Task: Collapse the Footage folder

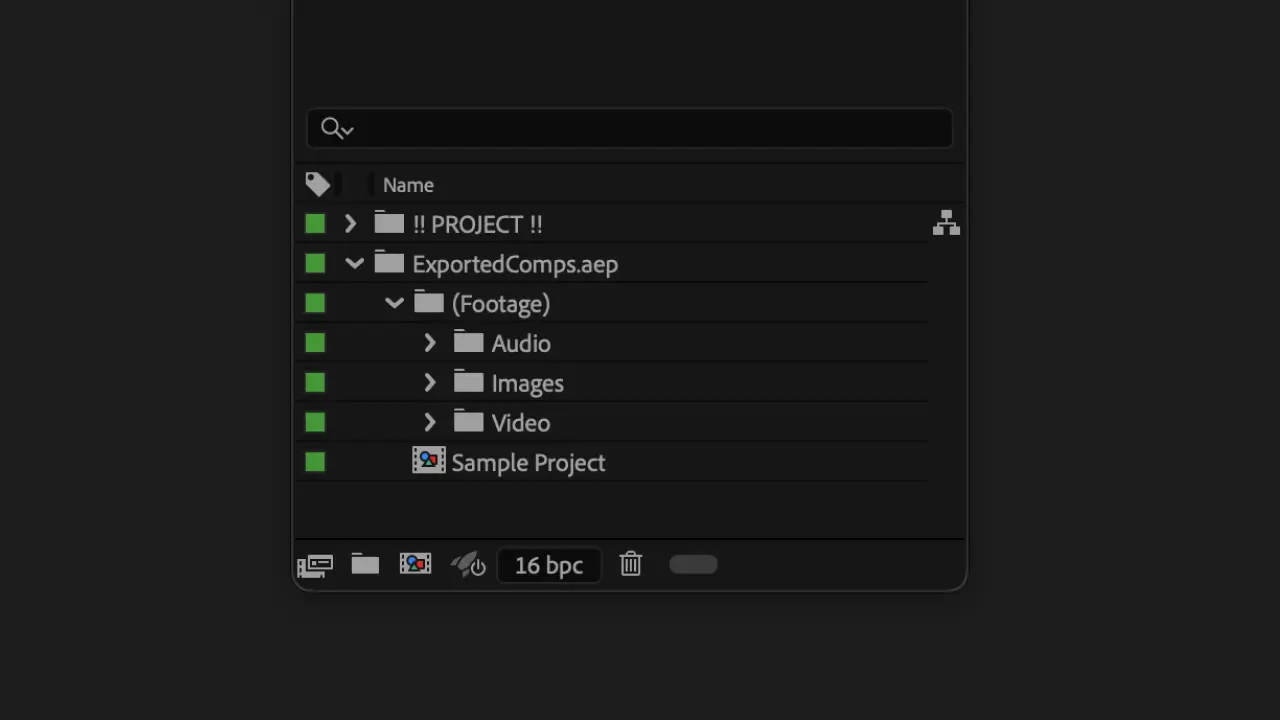Action: 394,303
